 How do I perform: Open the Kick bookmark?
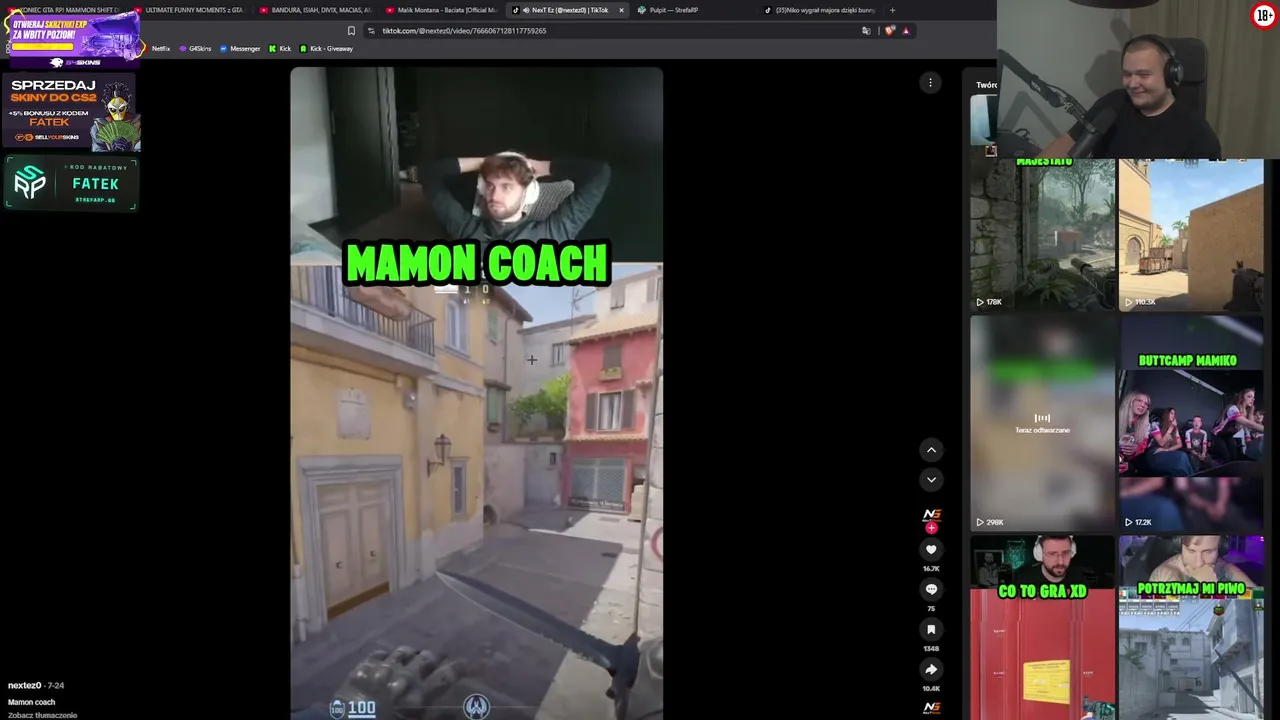280,48
